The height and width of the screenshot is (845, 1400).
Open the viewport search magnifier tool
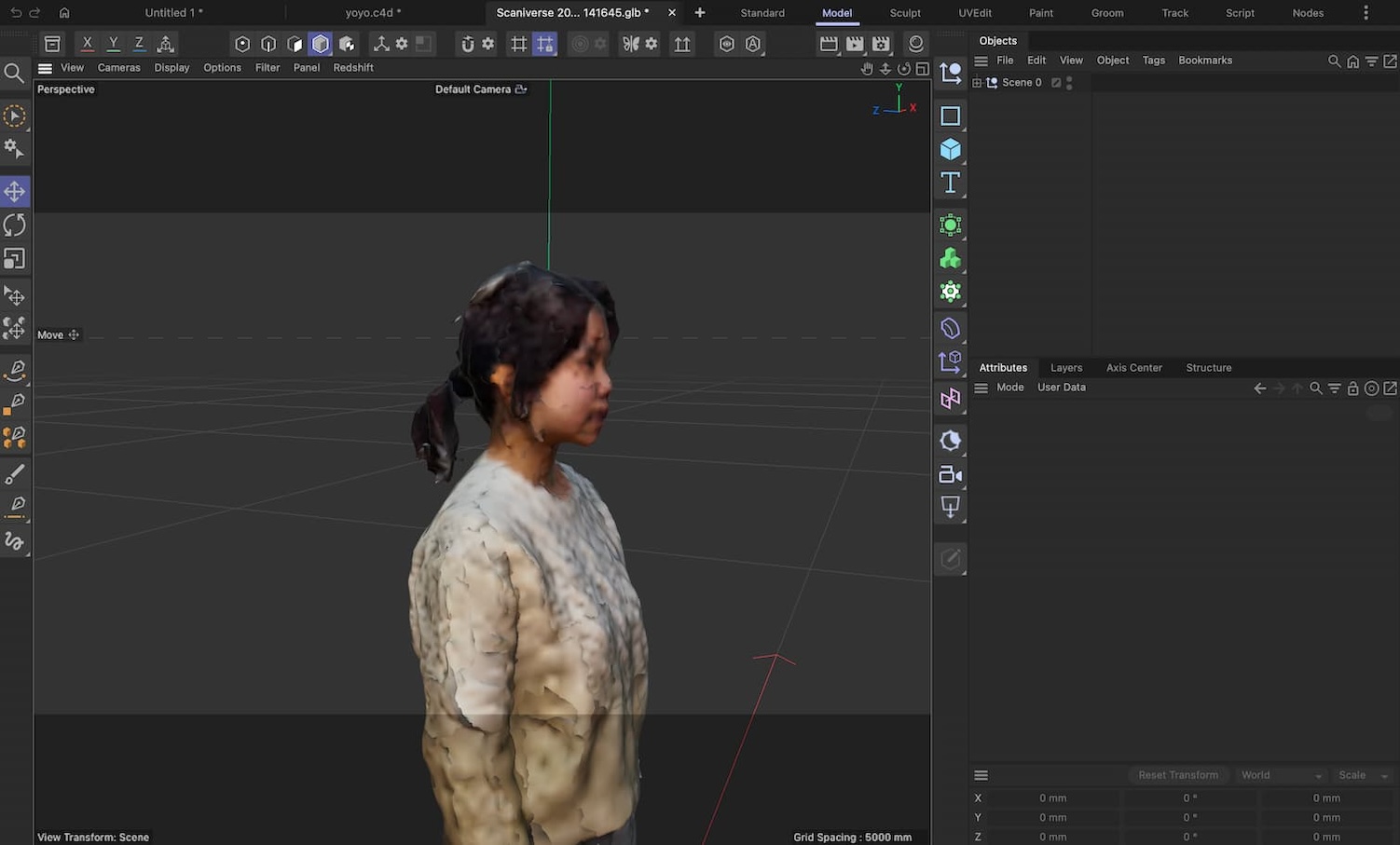14,74
